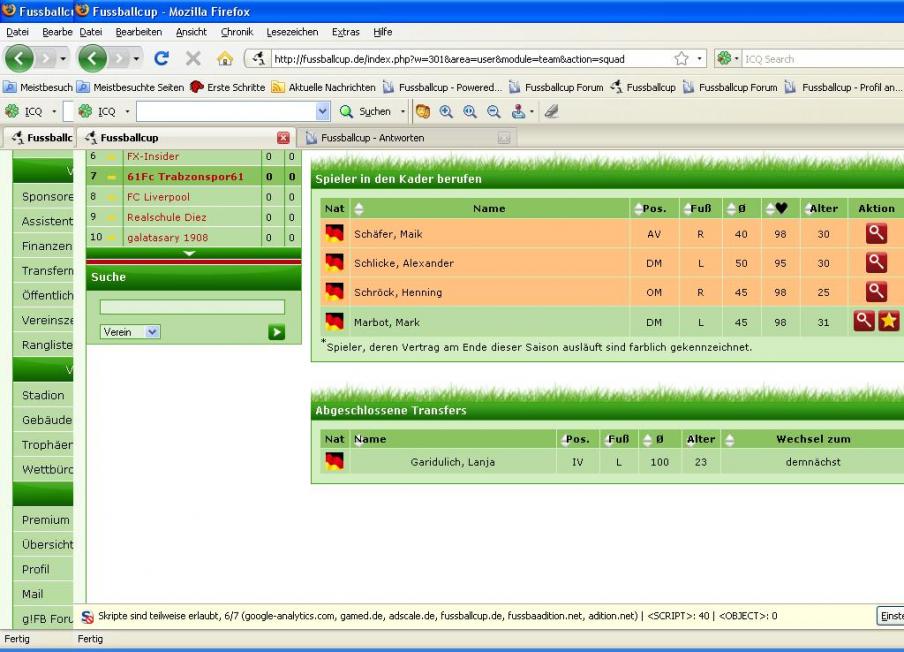The width and height of the screenshot is (904, 652).
Task: Click the Suchen button in ICQ toolbar
Action: 367,112
